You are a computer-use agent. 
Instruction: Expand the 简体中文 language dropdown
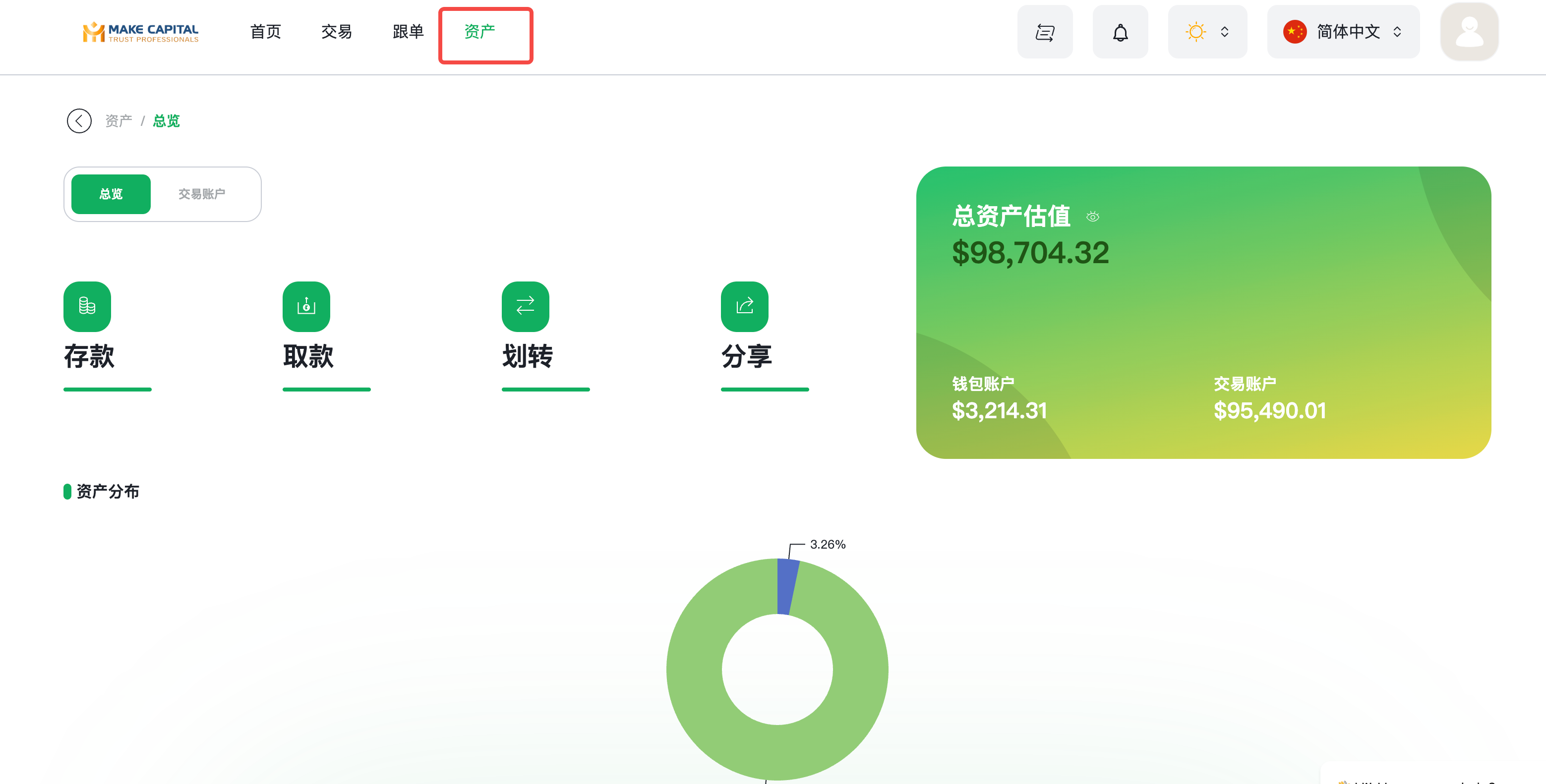tap(1343, 32)
